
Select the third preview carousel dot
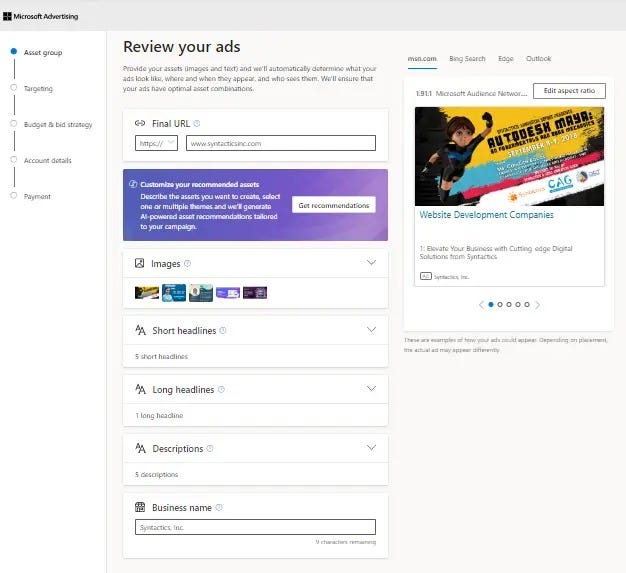click(509, 304)
